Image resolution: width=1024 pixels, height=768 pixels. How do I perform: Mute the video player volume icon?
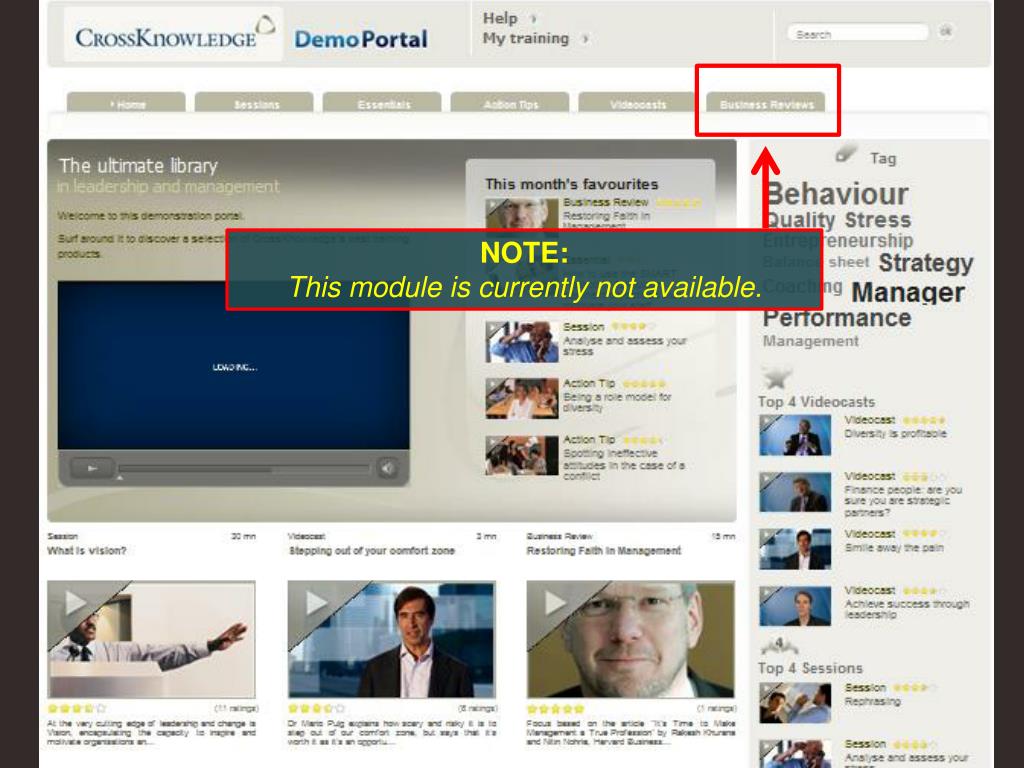387,468
